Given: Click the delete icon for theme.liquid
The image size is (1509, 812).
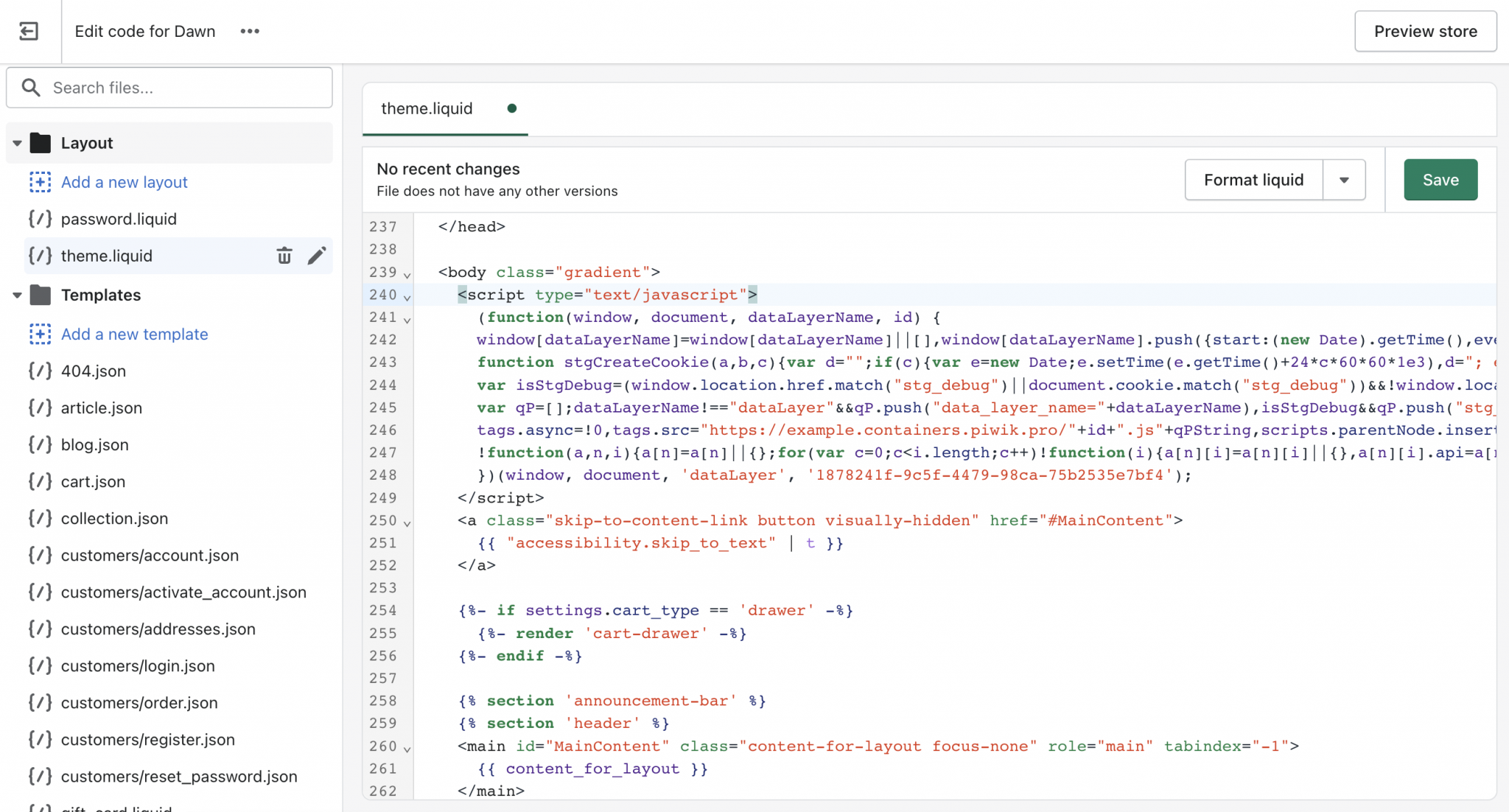Looking at the screenshot, I should tap(283, 256).
